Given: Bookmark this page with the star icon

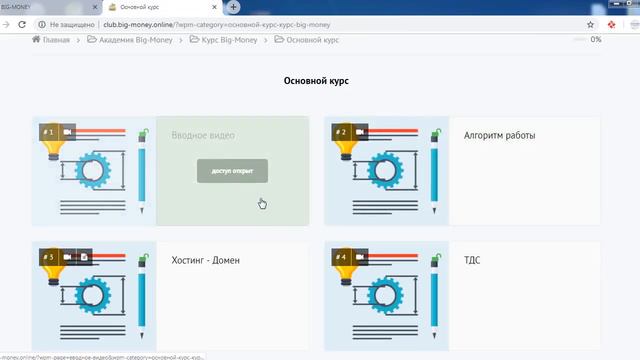Looking at the screenshot, I should (590, 24).
